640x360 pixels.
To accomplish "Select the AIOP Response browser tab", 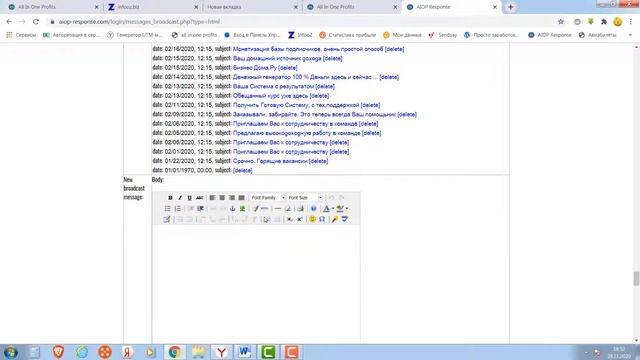I will pos(451,7).
